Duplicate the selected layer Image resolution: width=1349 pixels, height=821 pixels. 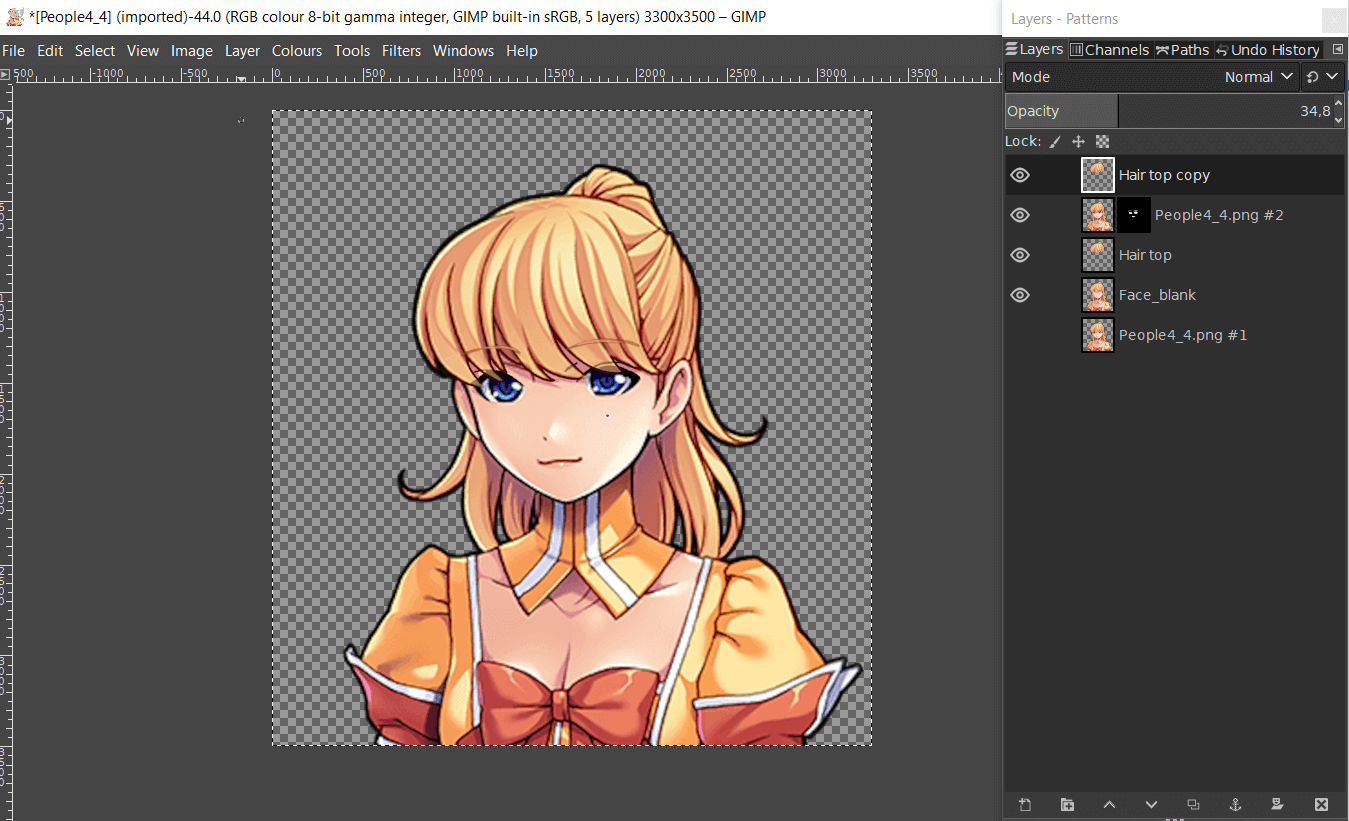pyautogui.click(x=1193, y=804)
